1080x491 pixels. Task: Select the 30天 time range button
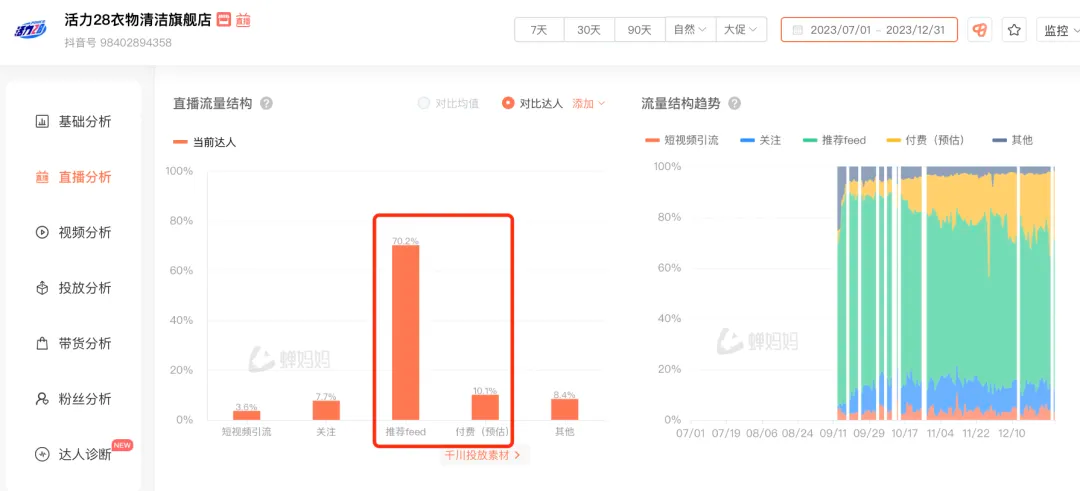pyautogui.click(x=589, y=30)
